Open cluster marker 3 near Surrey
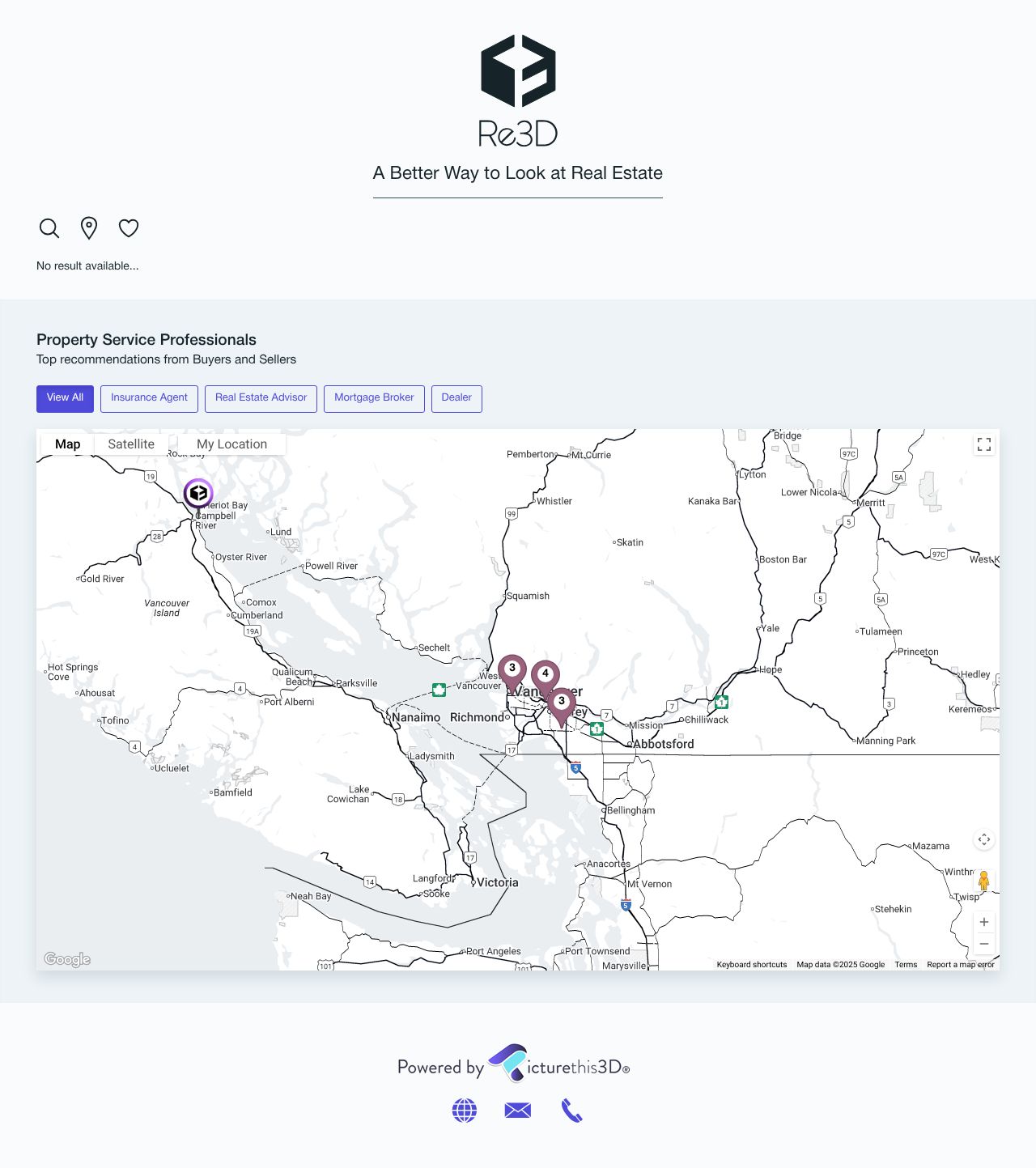Viewport: 1036px width, 1168px height. (x=562, y=705)
